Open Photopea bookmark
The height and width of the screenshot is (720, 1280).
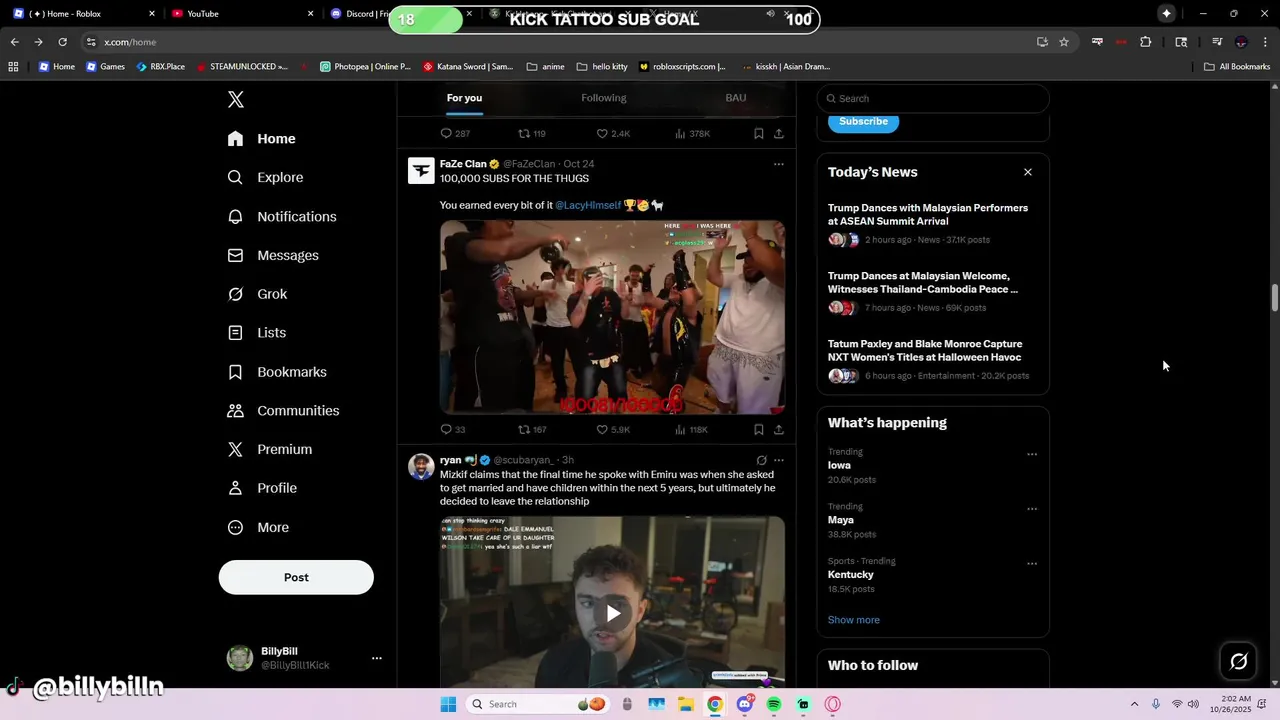coord(365,67)
